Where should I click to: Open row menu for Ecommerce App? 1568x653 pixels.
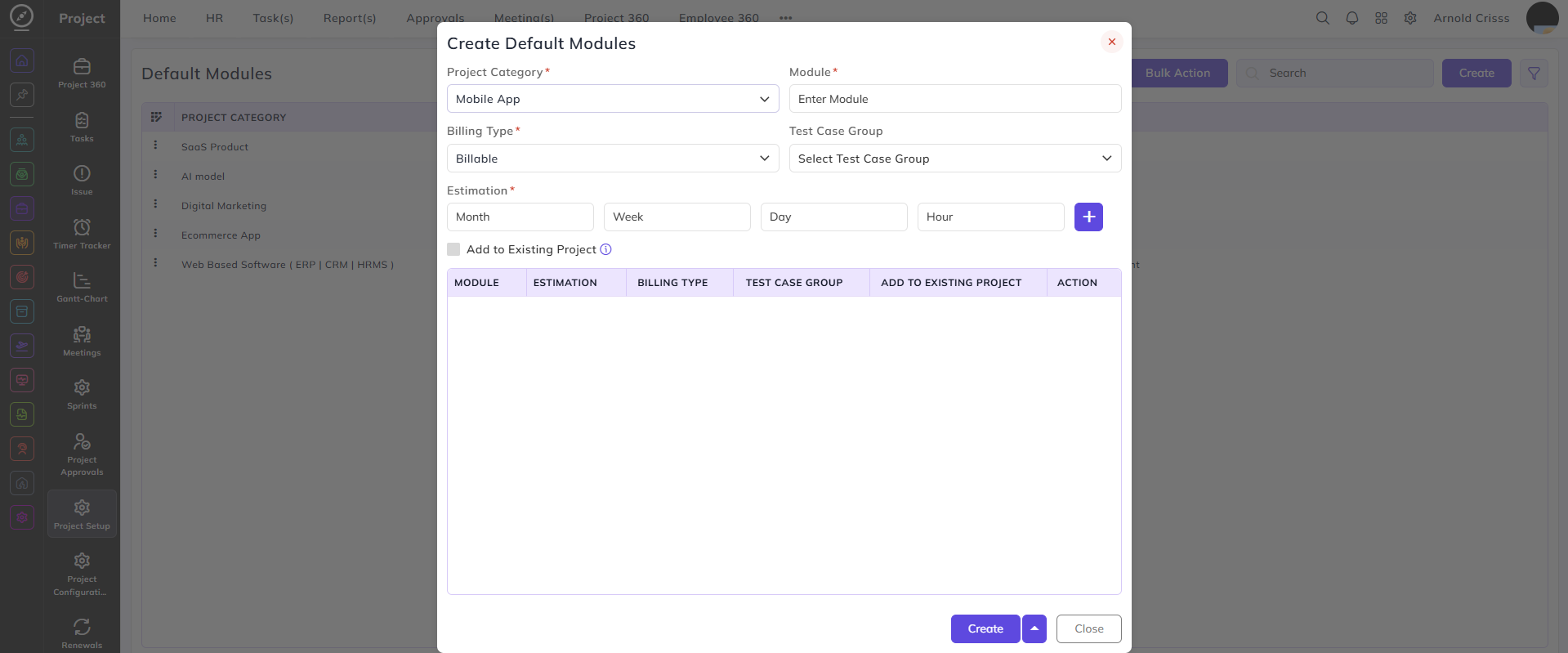tap(155, 234)
